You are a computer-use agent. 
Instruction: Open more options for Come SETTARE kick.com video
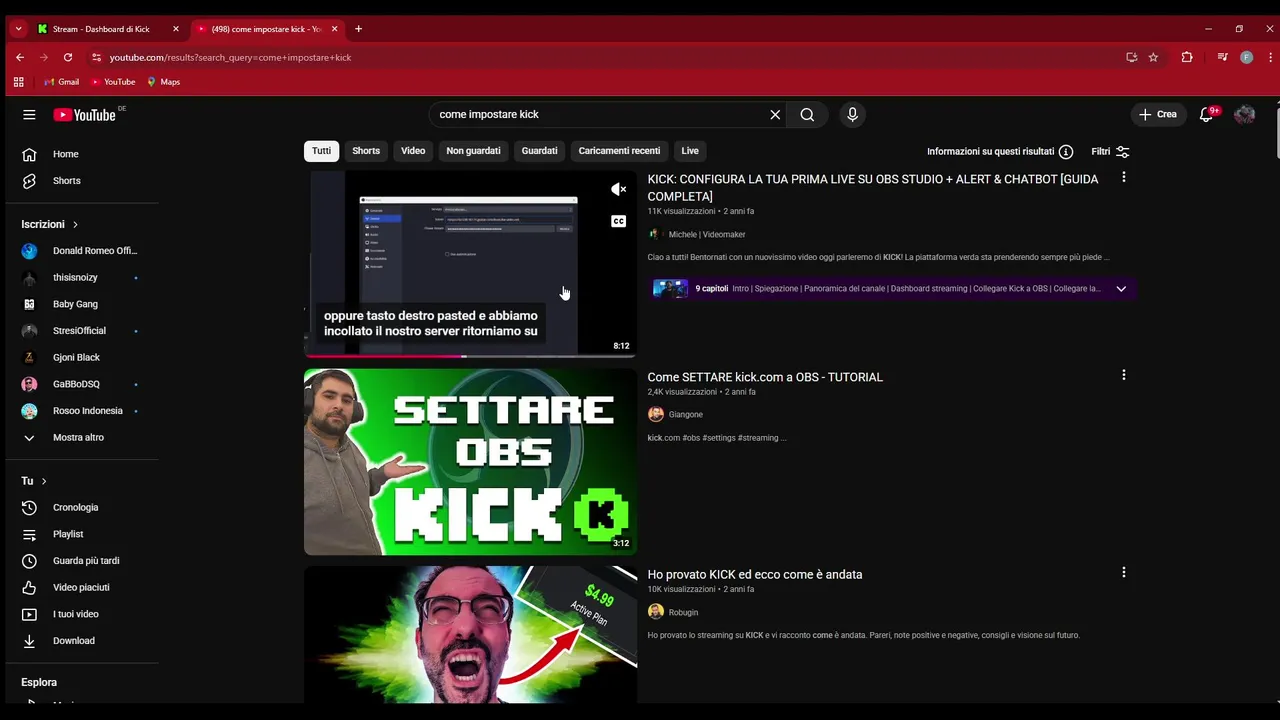tap(1124, 375)
